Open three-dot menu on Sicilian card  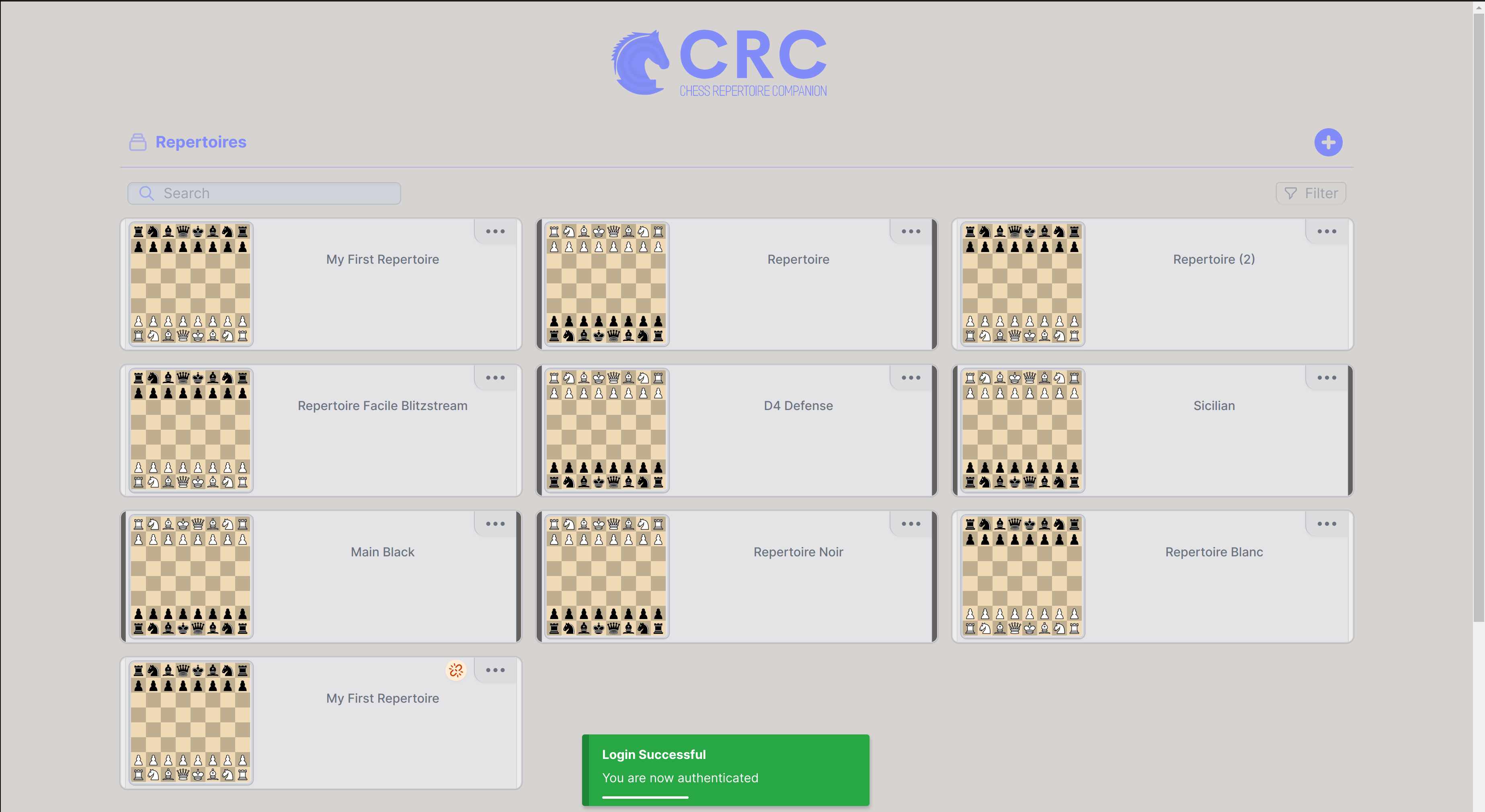(1327, 378)
